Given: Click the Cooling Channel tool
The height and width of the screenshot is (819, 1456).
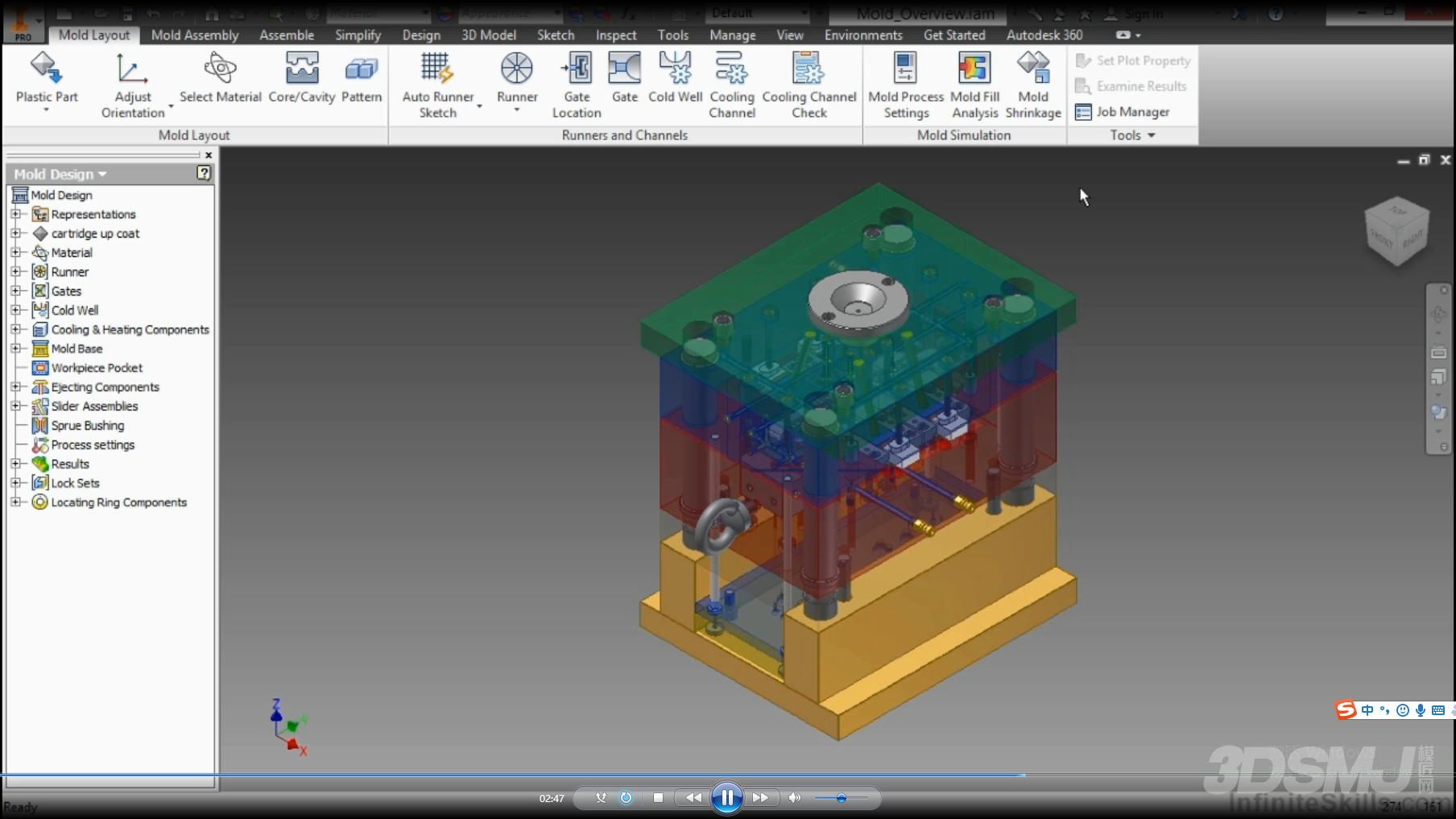Looking at the screenshot, I should [x=732, y=85].
